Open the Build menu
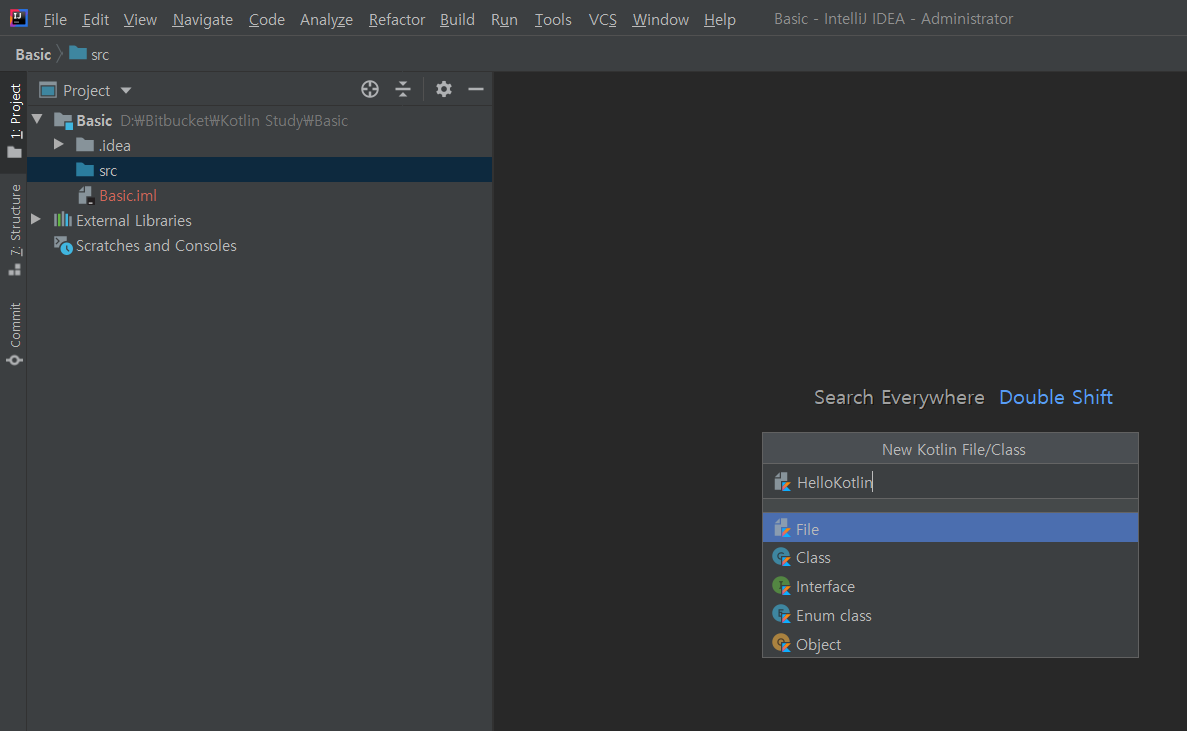Screen dimensions: 1187x731 [457, 20]
